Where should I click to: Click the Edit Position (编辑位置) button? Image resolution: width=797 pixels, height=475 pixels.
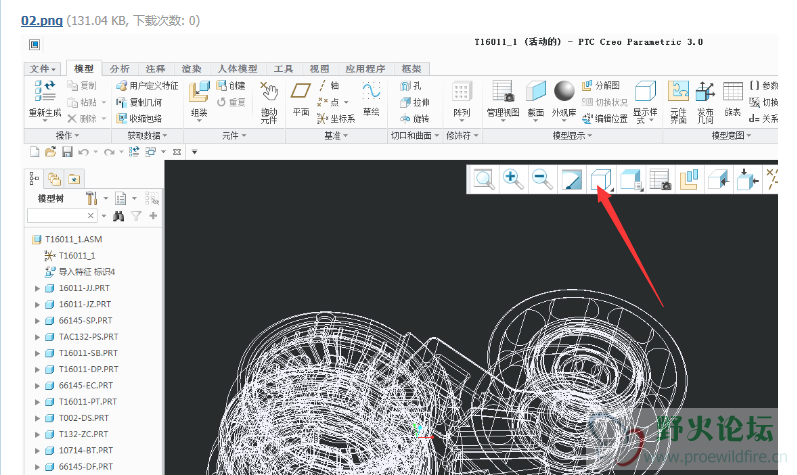605,118
